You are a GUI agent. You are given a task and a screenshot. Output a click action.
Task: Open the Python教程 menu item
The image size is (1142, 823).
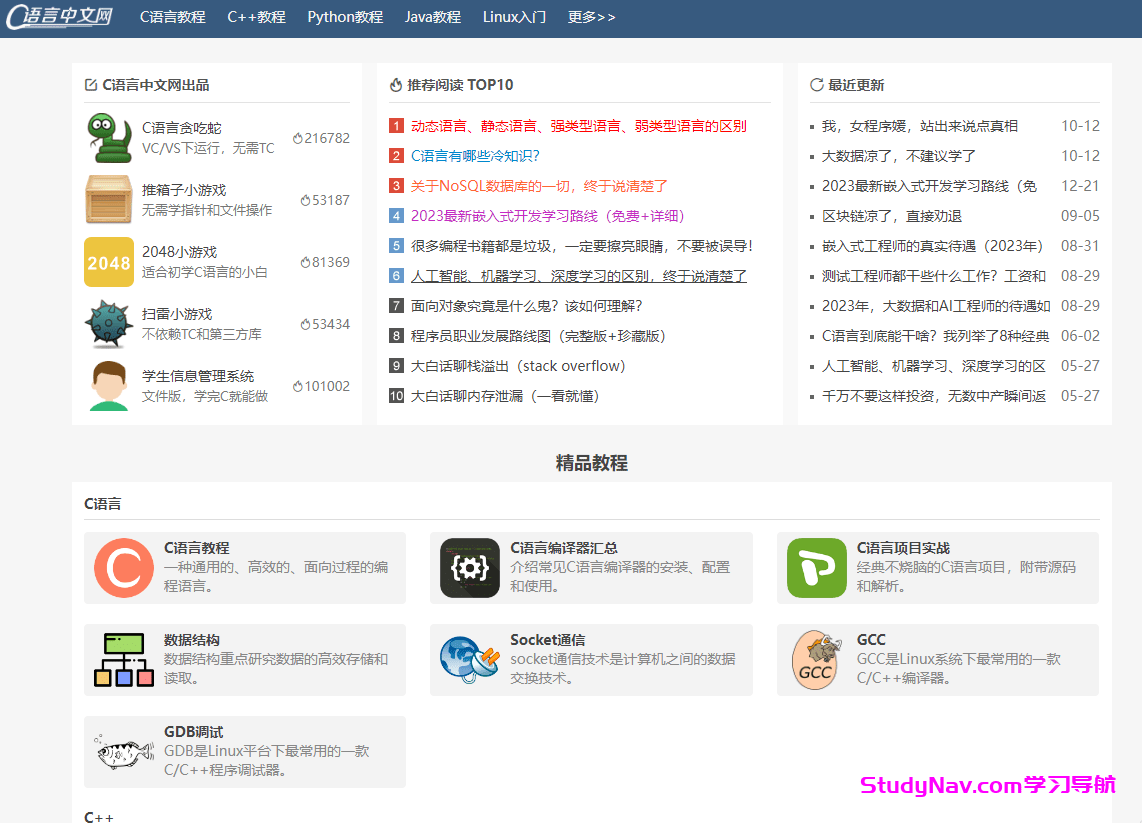345,17
